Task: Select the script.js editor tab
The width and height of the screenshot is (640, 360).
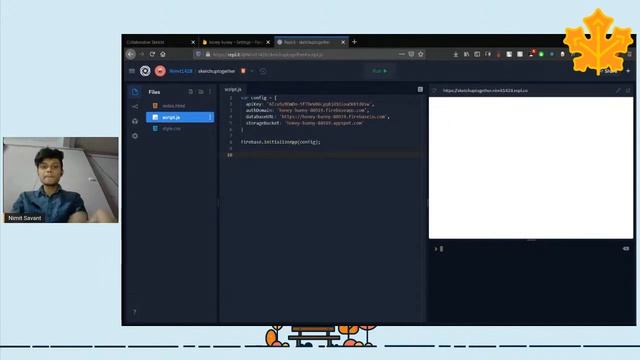Action: click(x=233, y=89)
